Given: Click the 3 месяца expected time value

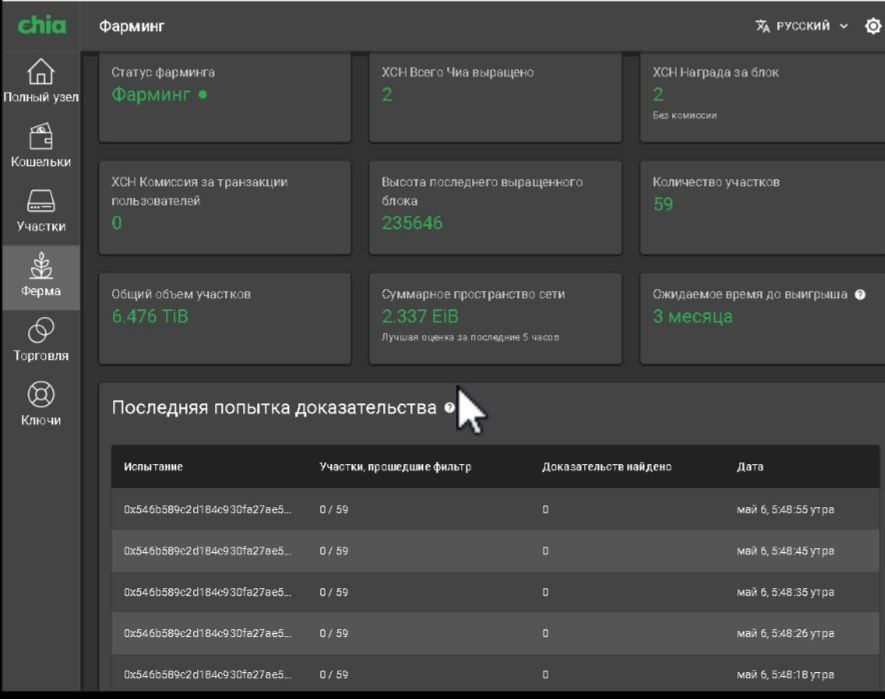Looking at the screenshot, I should (693, 316).
